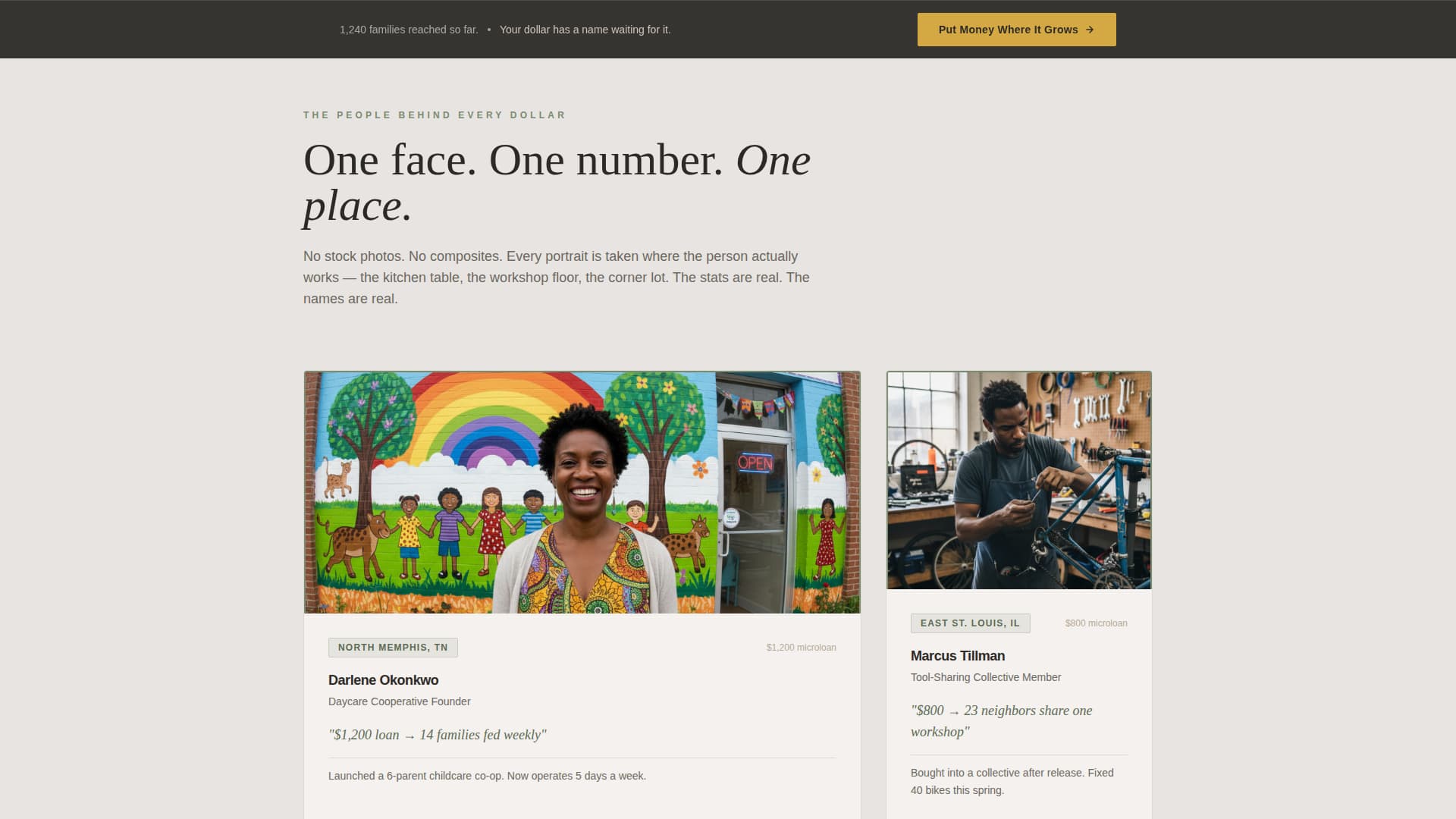1456x819 pixels.
Task: Click the eyebrow text THE PEOPLE BEHIND EVERY DOLLAR
Action: (434, 115)
